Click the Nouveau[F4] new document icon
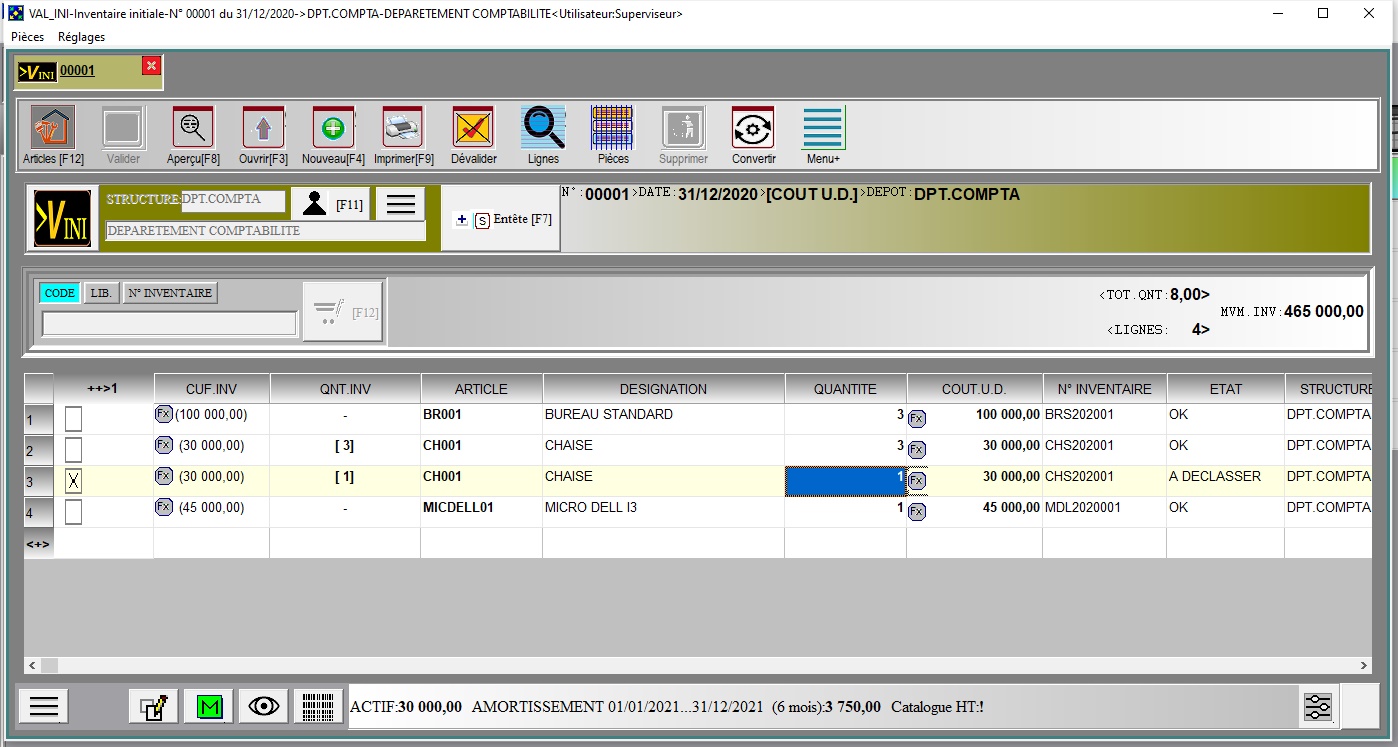This screenshot has height=747, width=1398. pyautogui.click(x=333, y=128)
